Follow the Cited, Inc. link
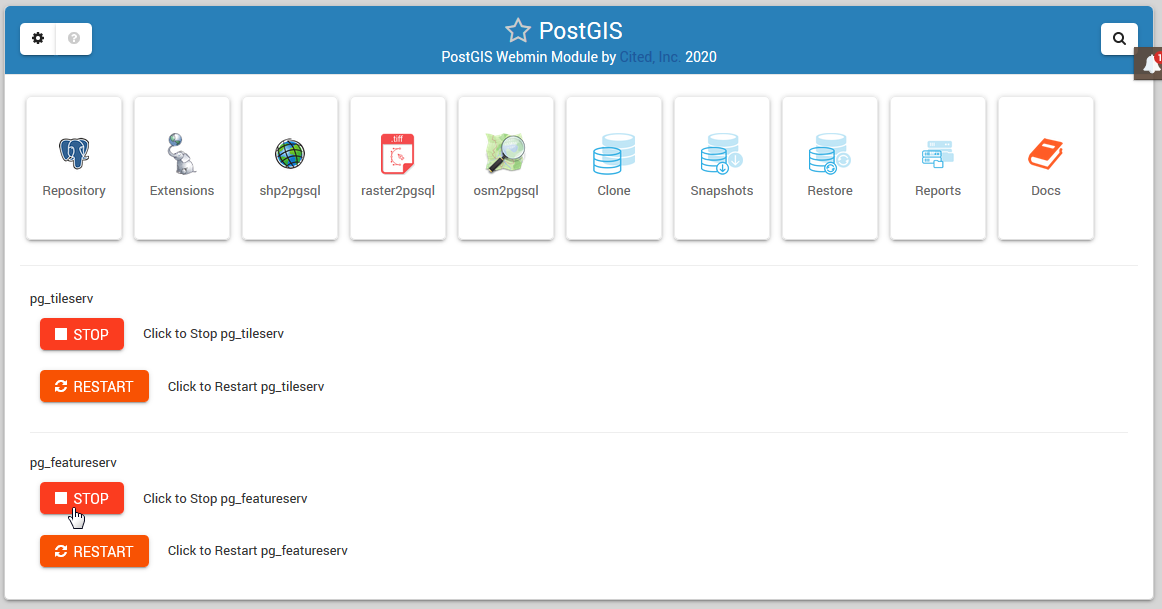The width and height of the screenshot is (1162, 609). tap(650, 57)
